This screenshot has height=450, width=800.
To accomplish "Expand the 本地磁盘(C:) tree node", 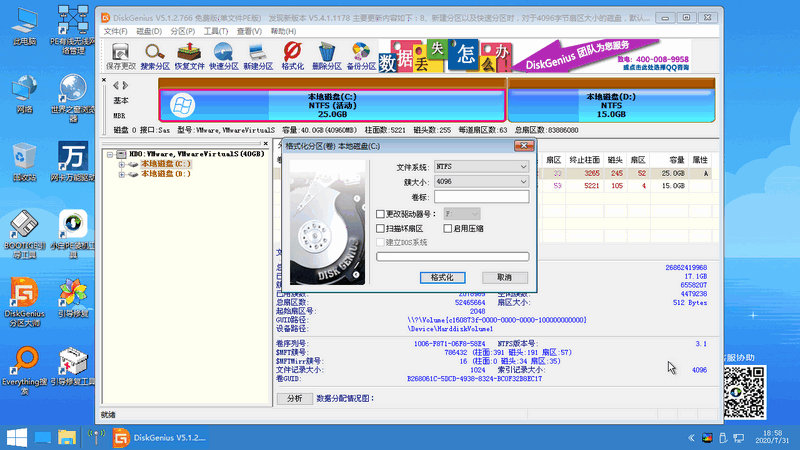I will click(x=122, y=163).
